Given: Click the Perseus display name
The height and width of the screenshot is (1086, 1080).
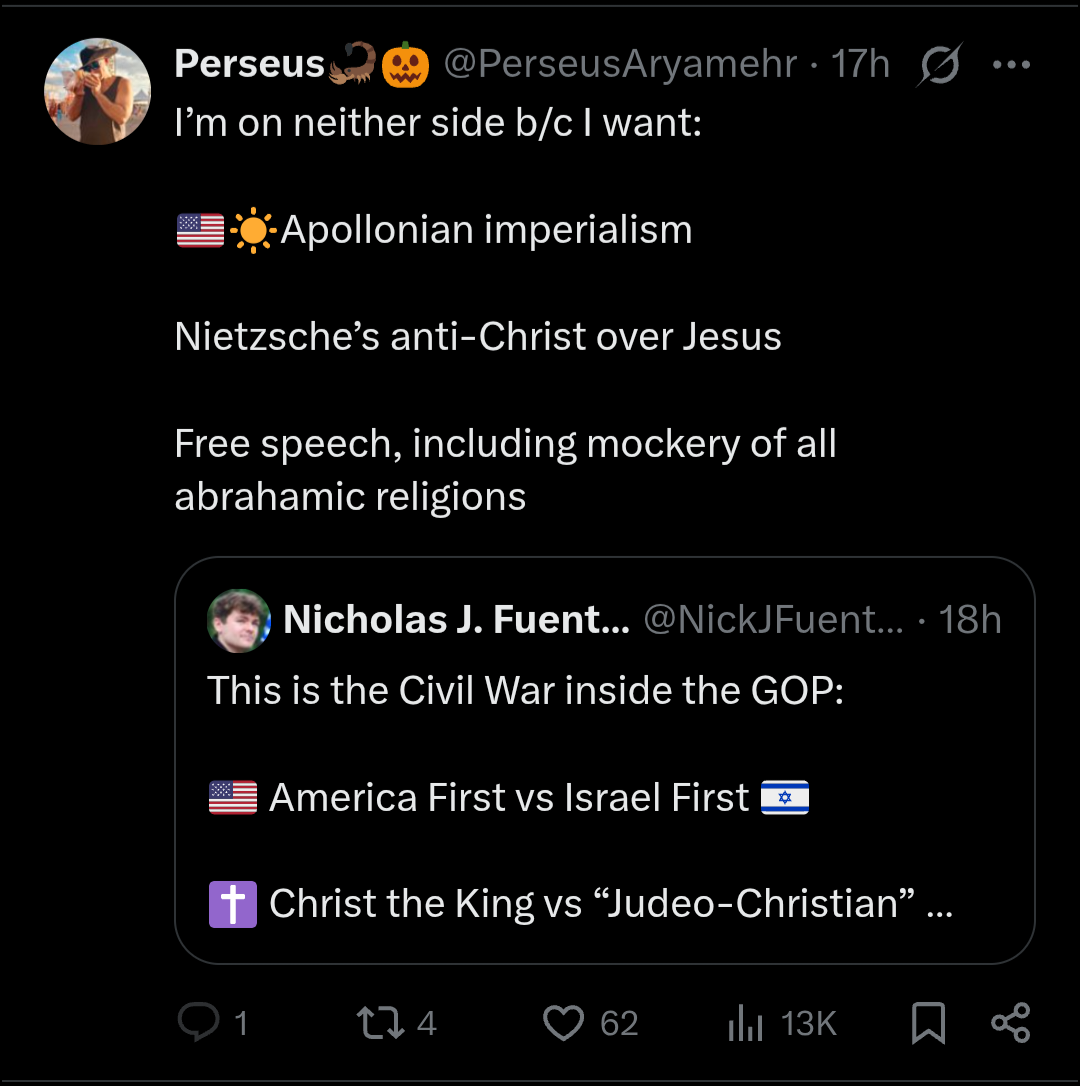Looking at the screenshot, I should coord(249,65).
